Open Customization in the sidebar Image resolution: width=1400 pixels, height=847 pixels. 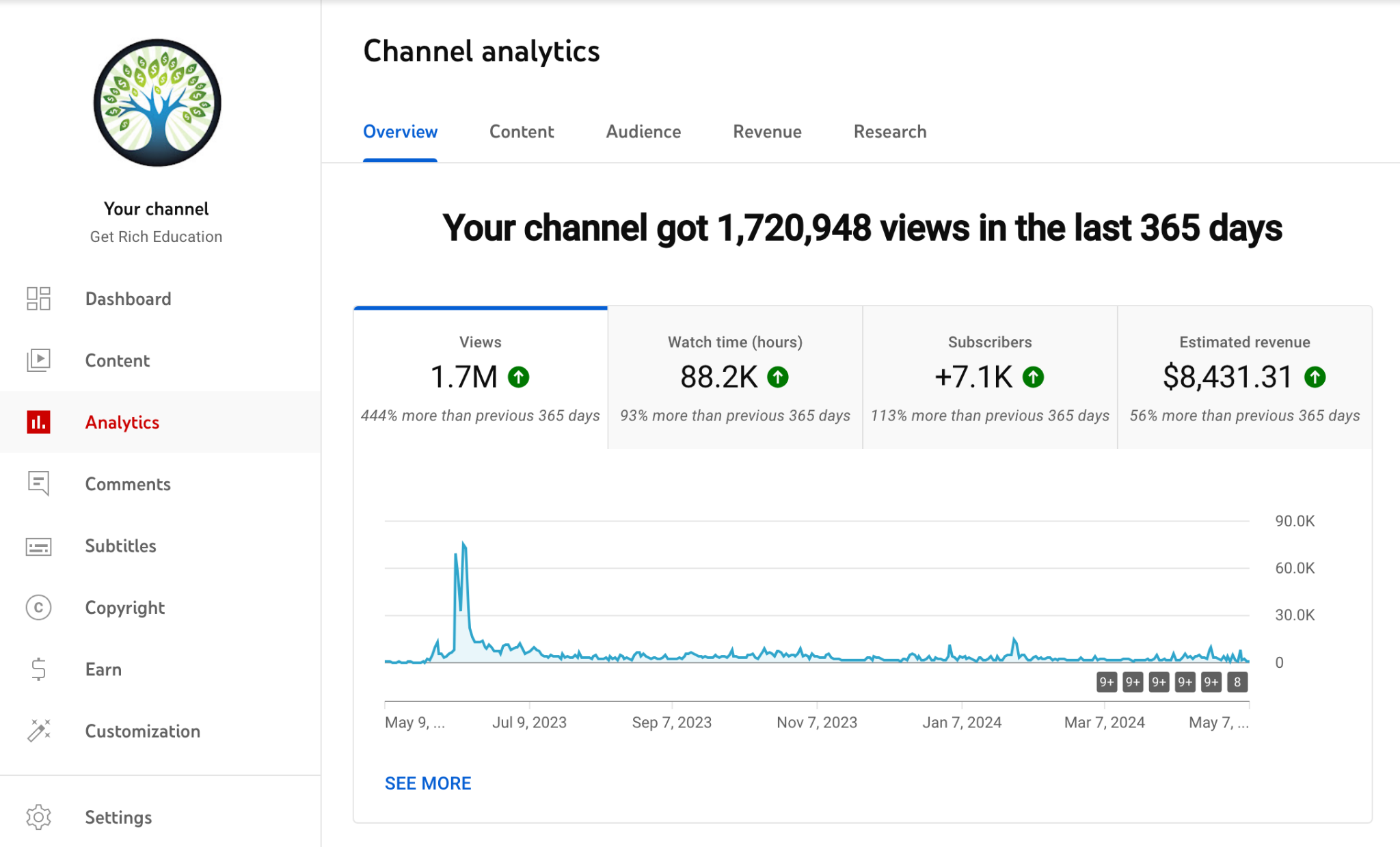click(x=160, y=731)
